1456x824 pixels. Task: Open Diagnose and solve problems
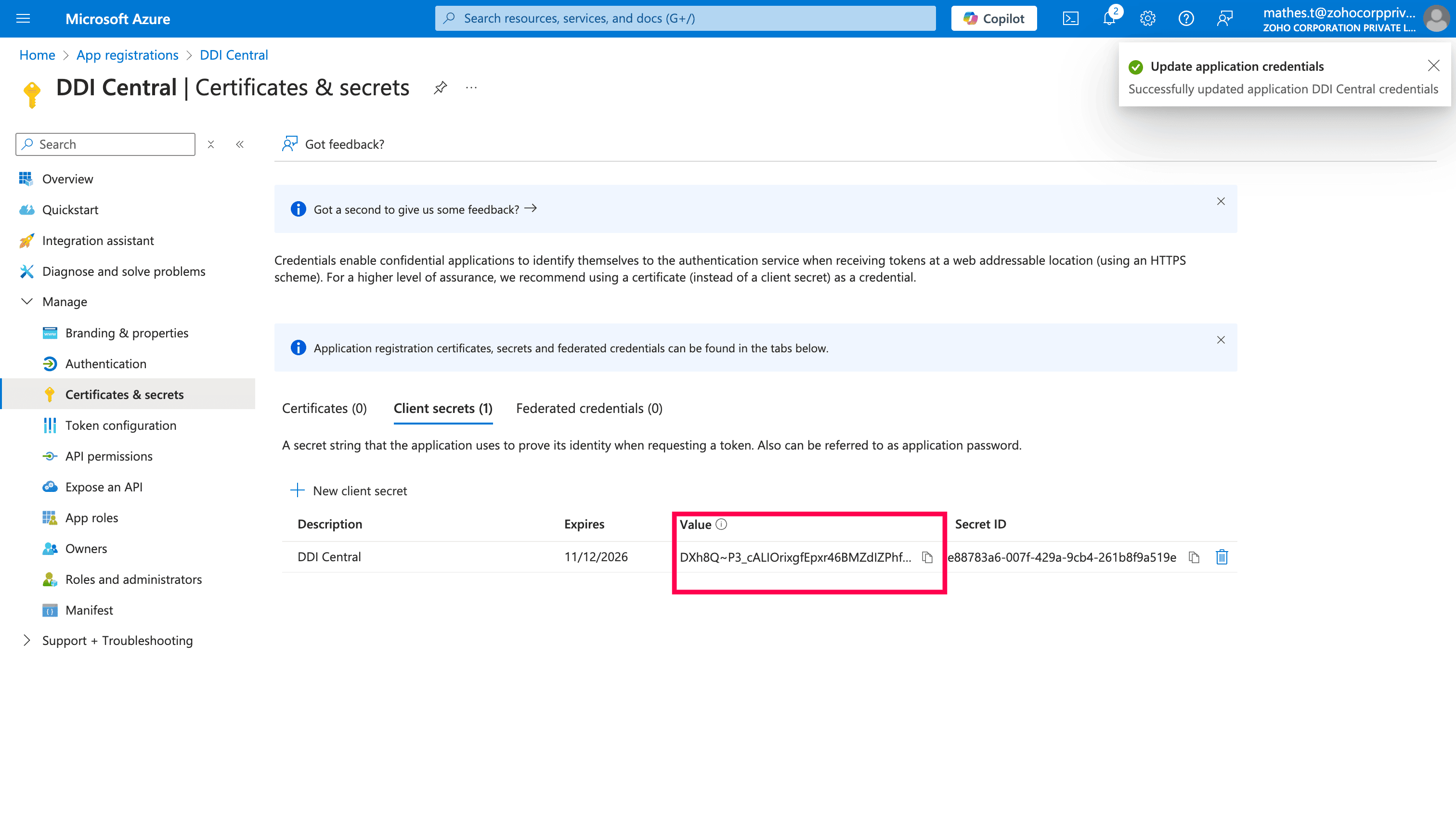pyautogui.click(x=123, y=271)
